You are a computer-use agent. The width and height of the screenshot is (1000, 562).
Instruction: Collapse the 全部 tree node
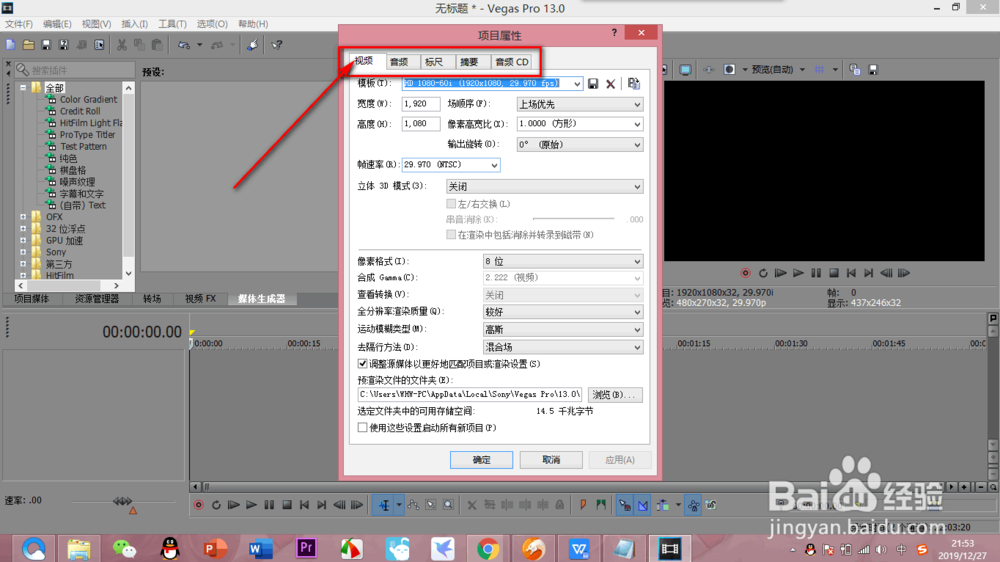23,87
